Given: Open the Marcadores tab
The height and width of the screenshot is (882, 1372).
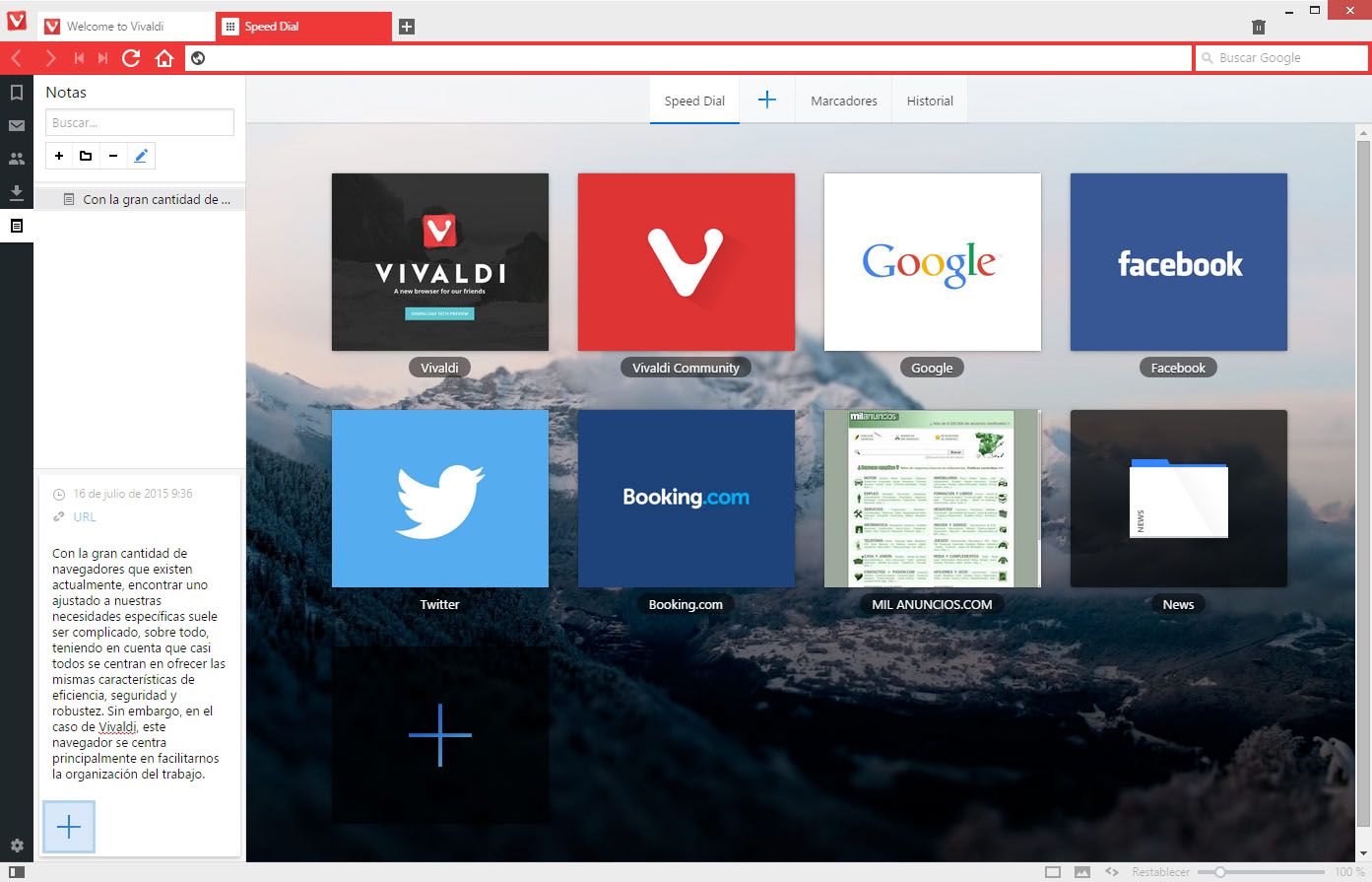Looking at the screenshot, I should pyautogui.click(x=844, y=101).
